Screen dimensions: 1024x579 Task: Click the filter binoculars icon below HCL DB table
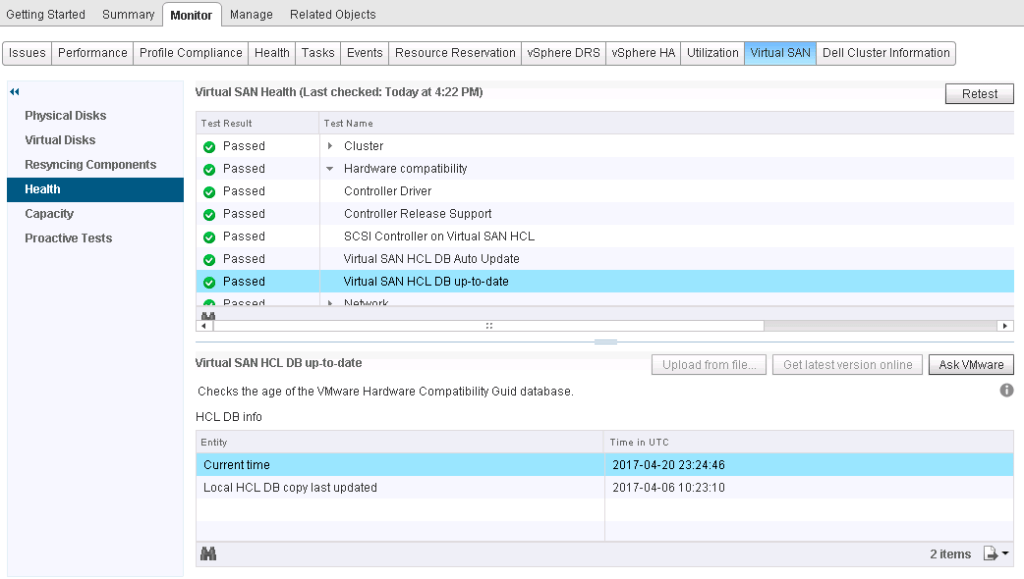(208, 553)
